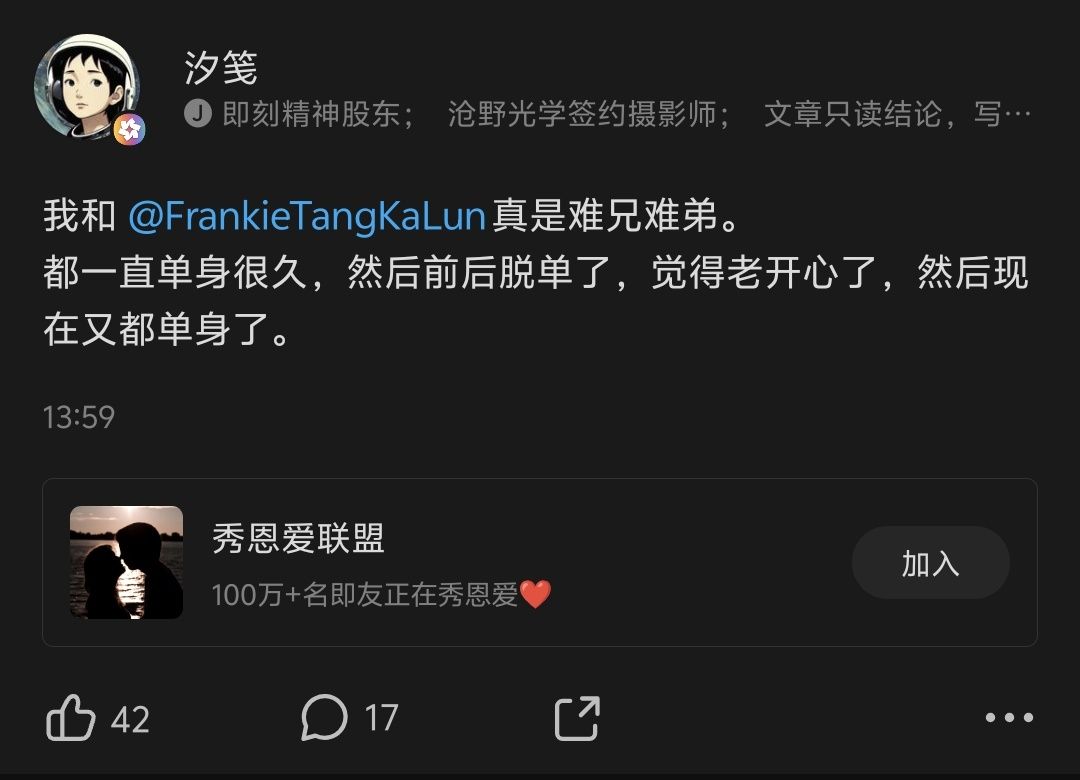Join the 秀恩爱联盟 circle with 加入
1080x780 pixels.
(931, 563)
